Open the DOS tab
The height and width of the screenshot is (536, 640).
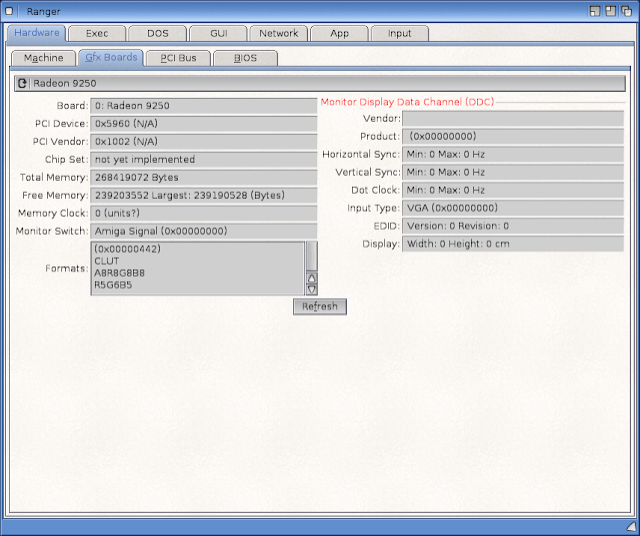[157, 33]
